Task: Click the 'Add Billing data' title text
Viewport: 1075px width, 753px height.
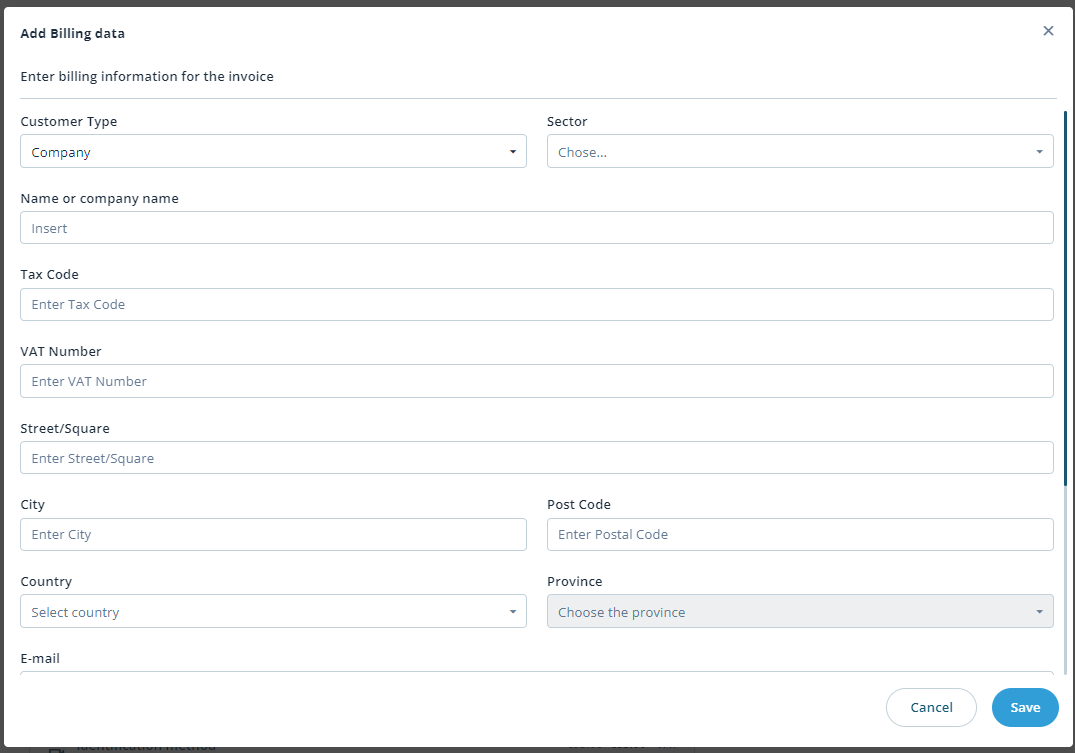Action: (x=72, y=33)
